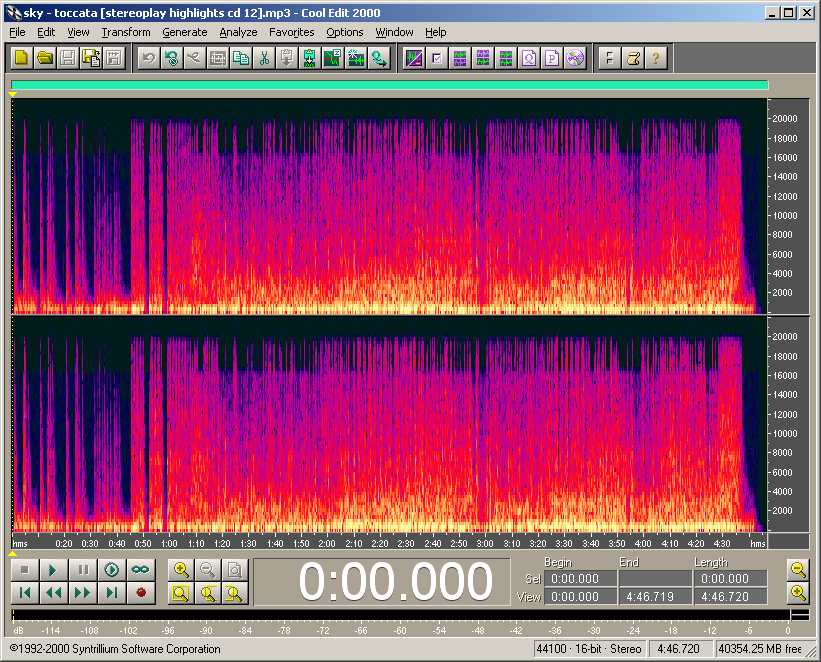Click the zoom to selection icon

point(181,593)
